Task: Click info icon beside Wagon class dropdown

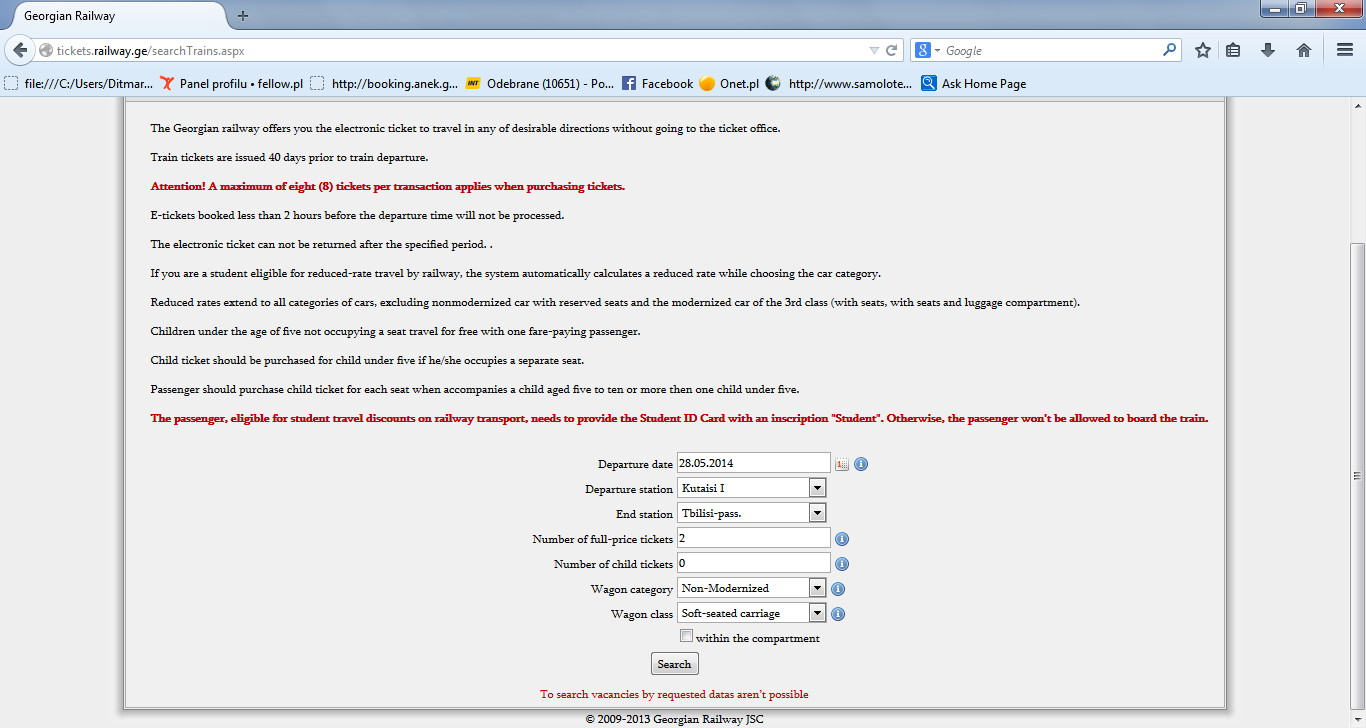Action: 838,614
